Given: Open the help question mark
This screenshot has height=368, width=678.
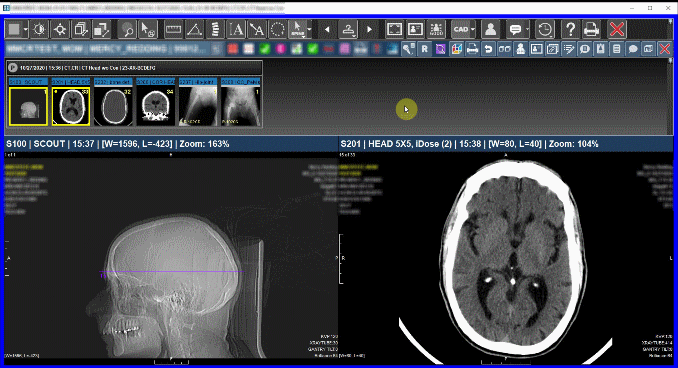Looking at the screenshot, I should click(x=570, y=29).
